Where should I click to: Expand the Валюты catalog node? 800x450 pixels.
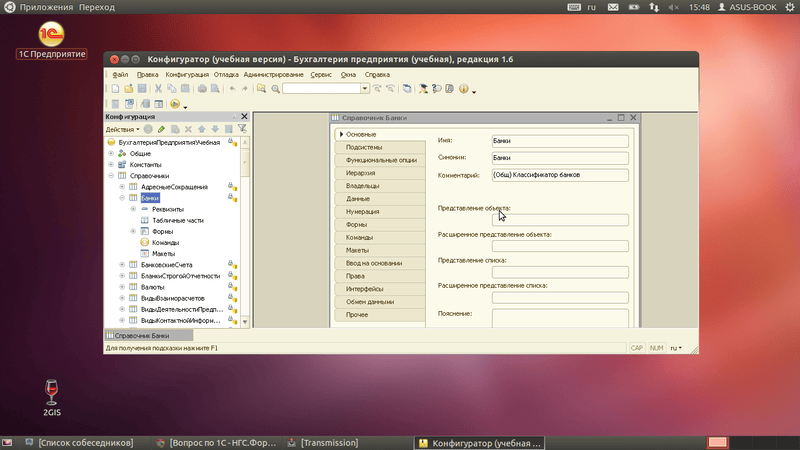pos(121,287)
